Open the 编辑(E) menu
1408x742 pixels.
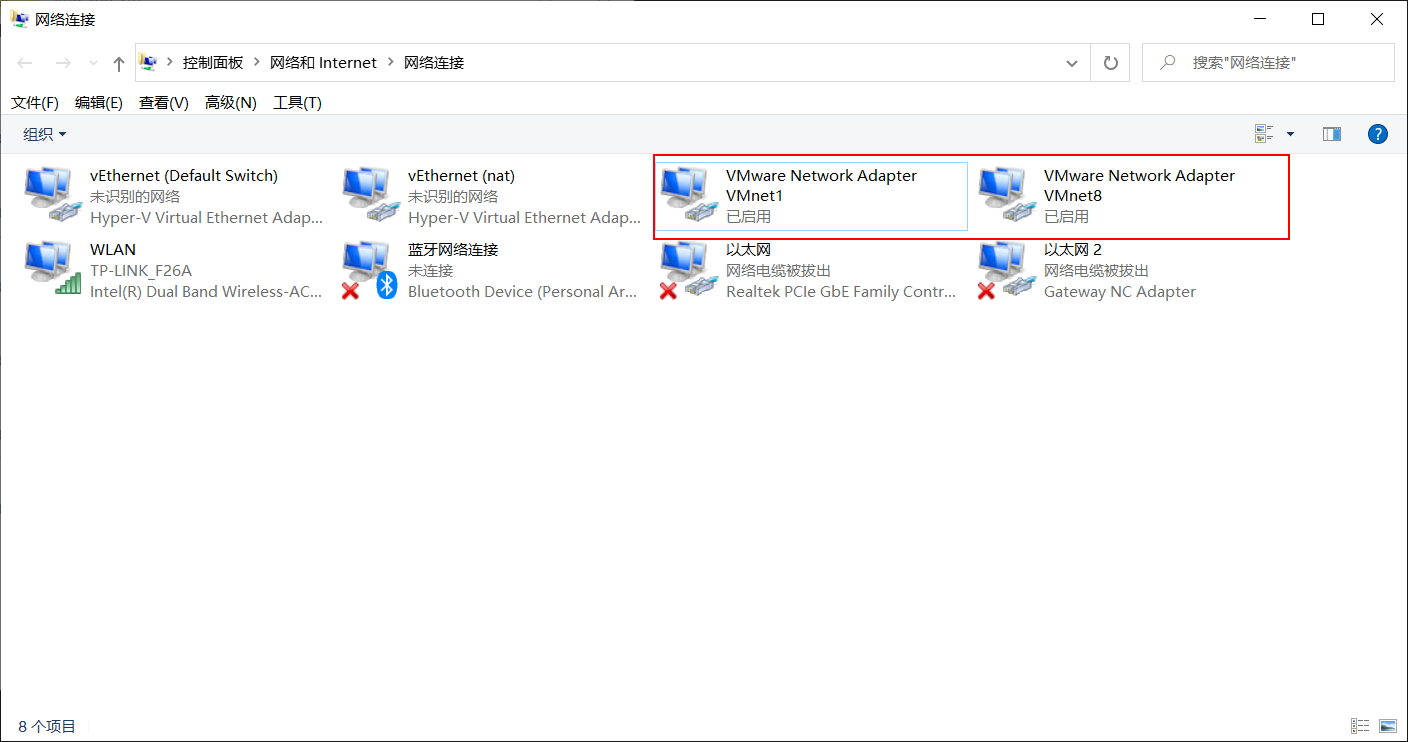99,103
